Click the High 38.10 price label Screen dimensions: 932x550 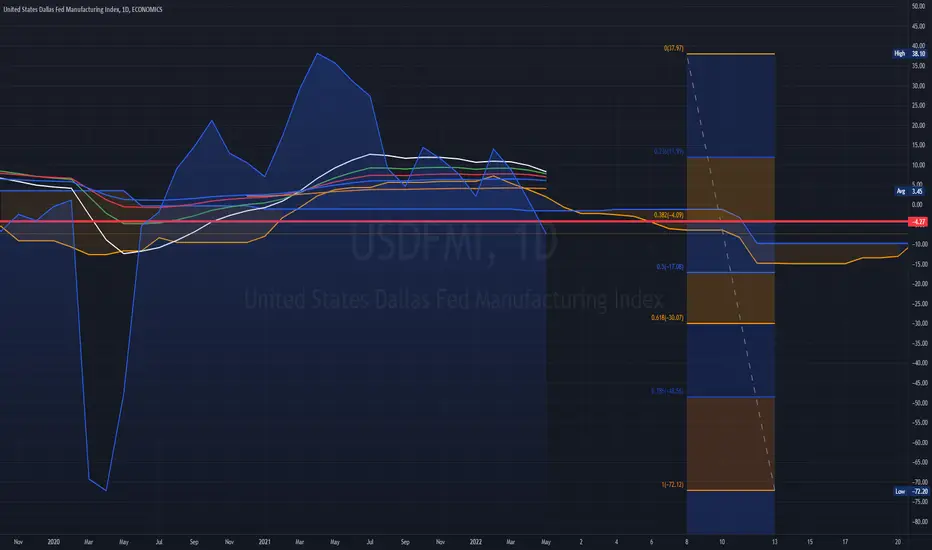[x=909, y=54]
